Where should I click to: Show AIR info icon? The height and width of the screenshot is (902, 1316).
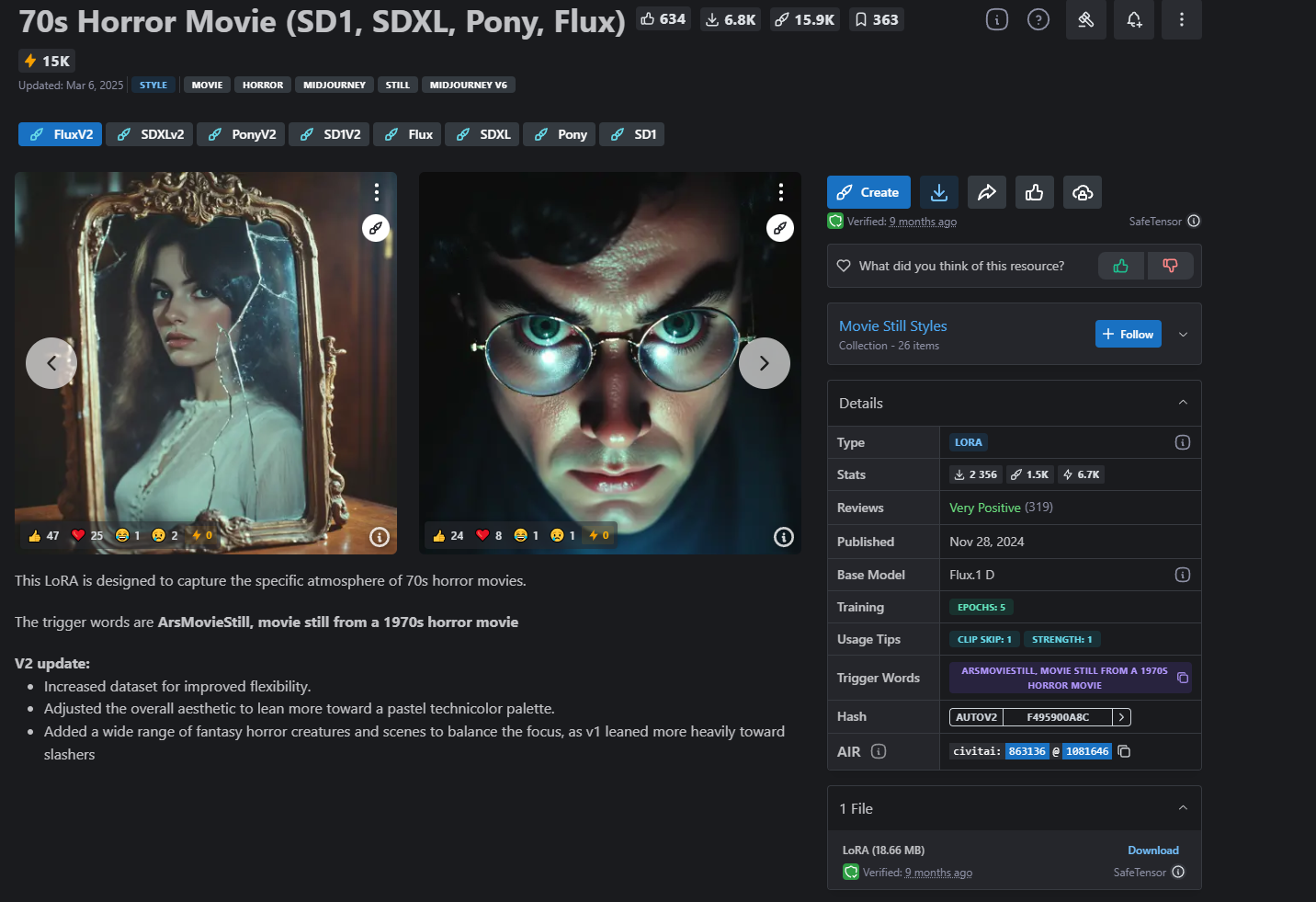[x=879, y=751]
